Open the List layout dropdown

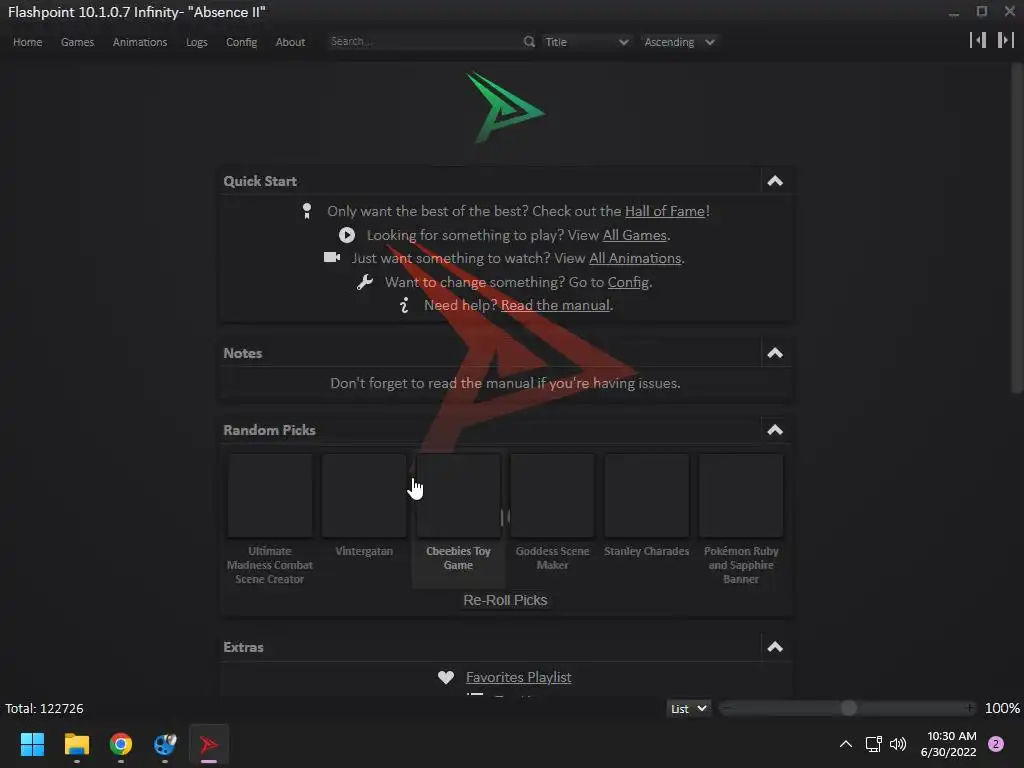tap(688, 709)
